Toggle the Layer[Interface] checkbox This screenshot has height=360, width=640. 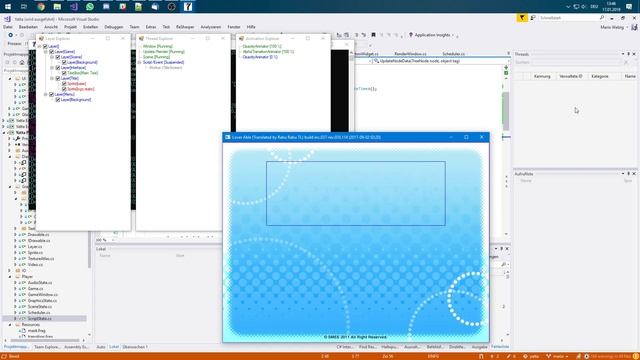pos(58,68)
